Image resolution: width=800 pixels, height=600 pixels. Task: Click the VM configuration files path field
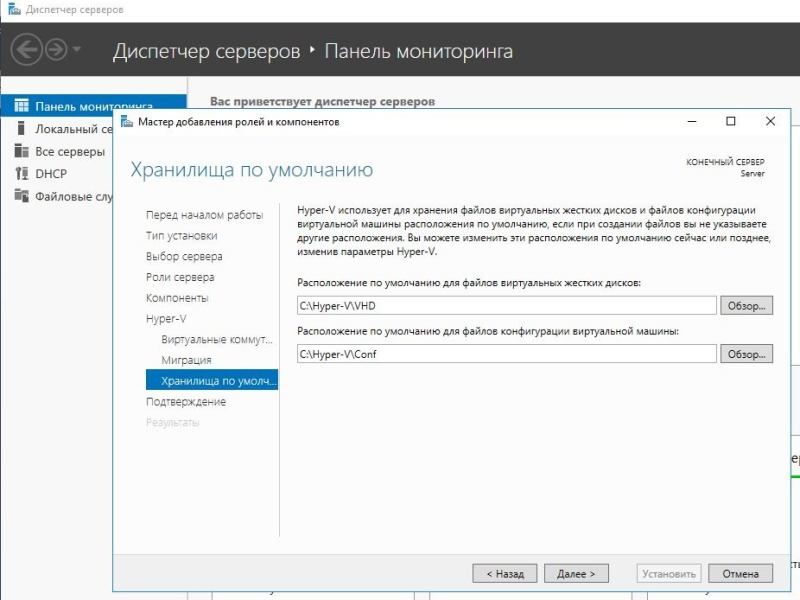507,354
